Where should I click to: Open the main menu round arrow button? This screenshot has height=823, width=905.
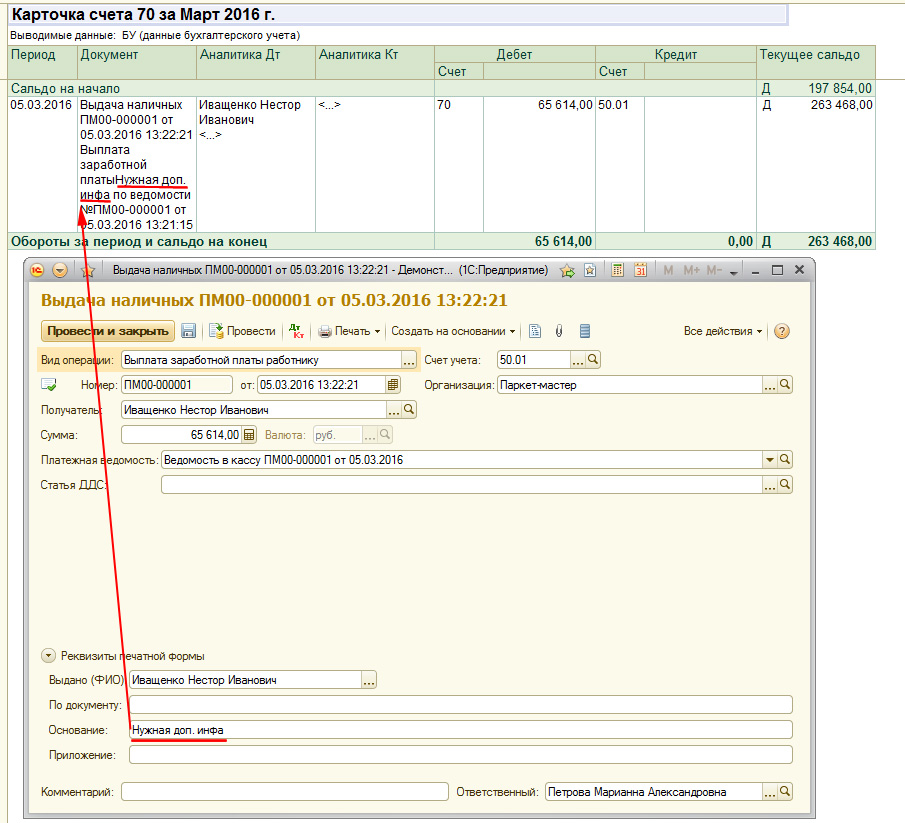(59, 270)
